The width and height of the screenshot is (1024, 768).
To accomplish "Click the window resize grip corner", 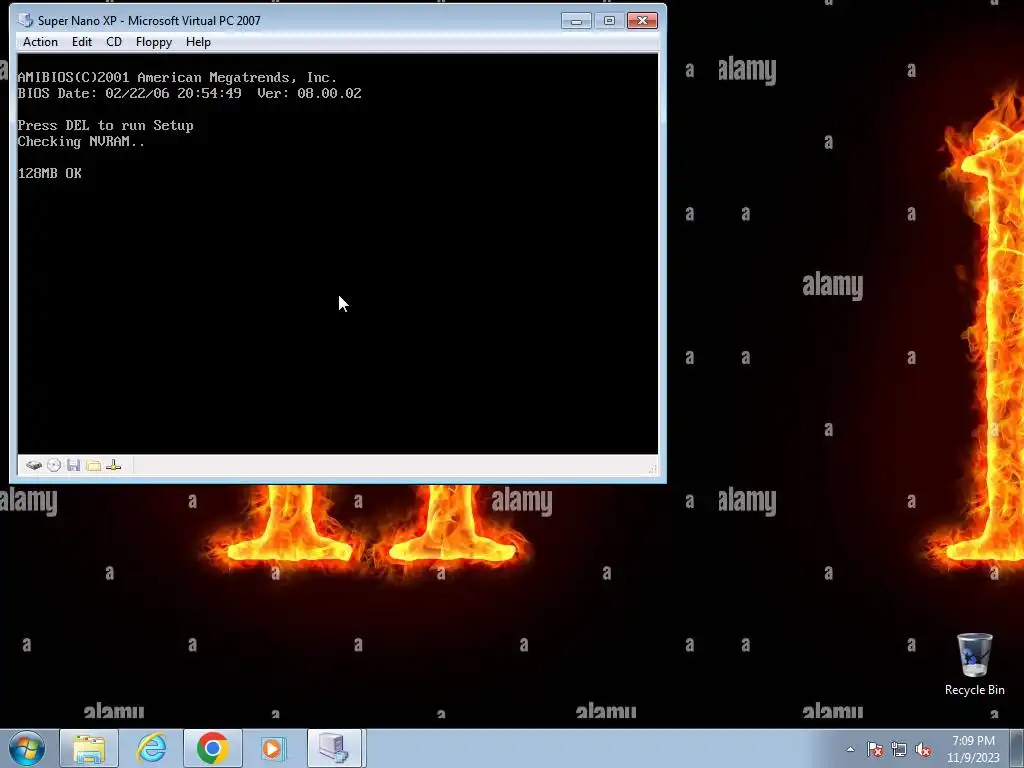I will pyautogui.click(x=652, y=468).
